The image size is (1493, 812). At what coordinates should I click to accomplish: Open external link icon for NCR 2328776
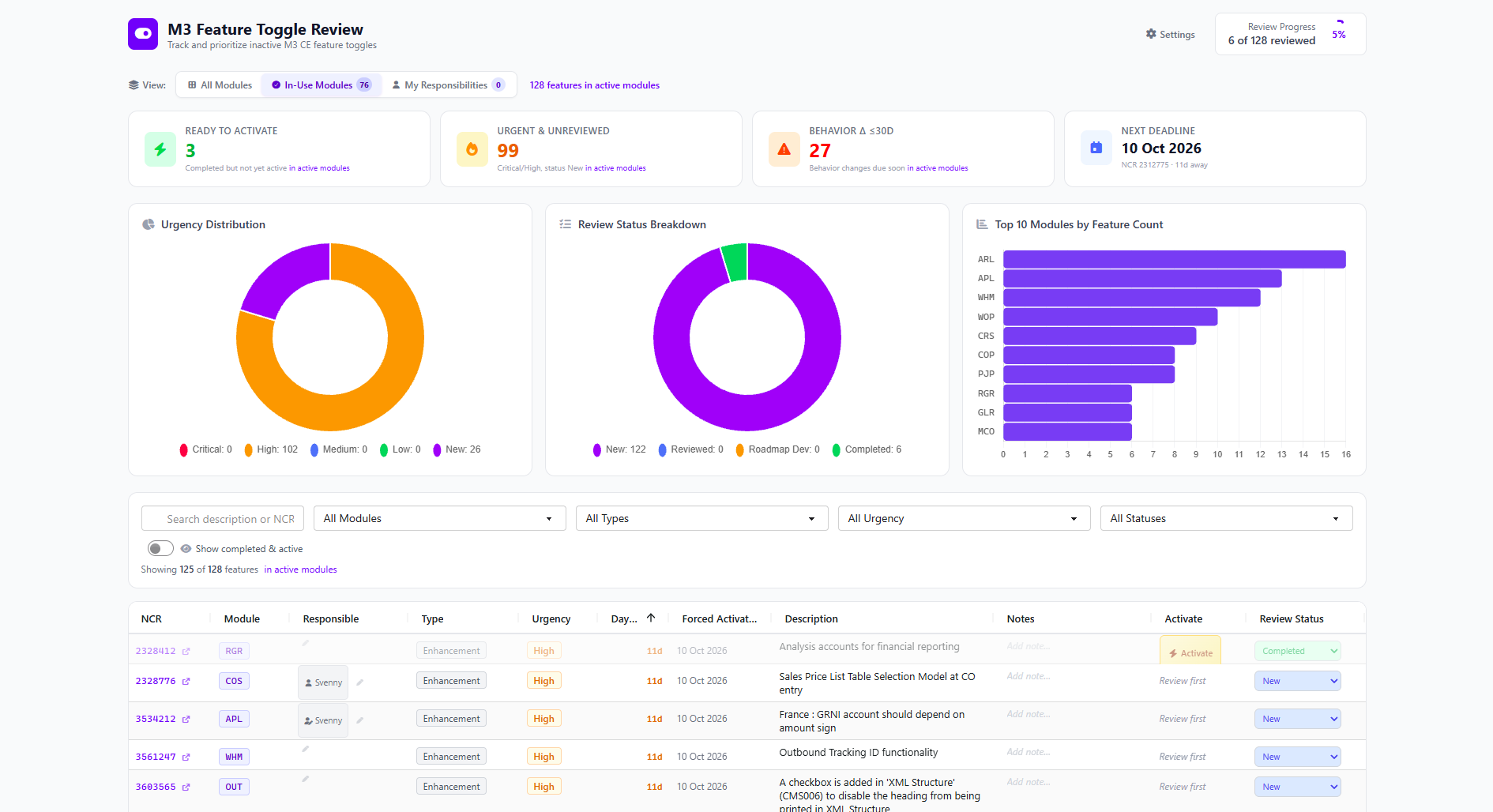click(186, 681)
